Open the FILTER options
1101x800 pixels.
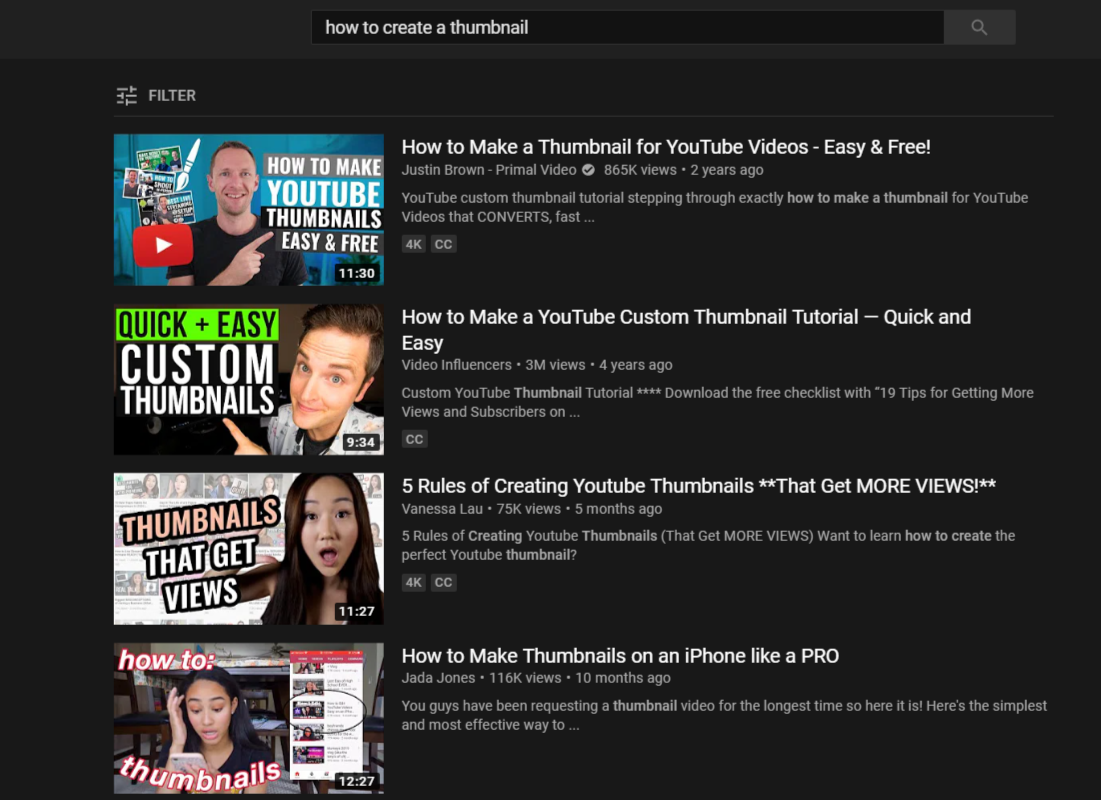pos(156,96)
